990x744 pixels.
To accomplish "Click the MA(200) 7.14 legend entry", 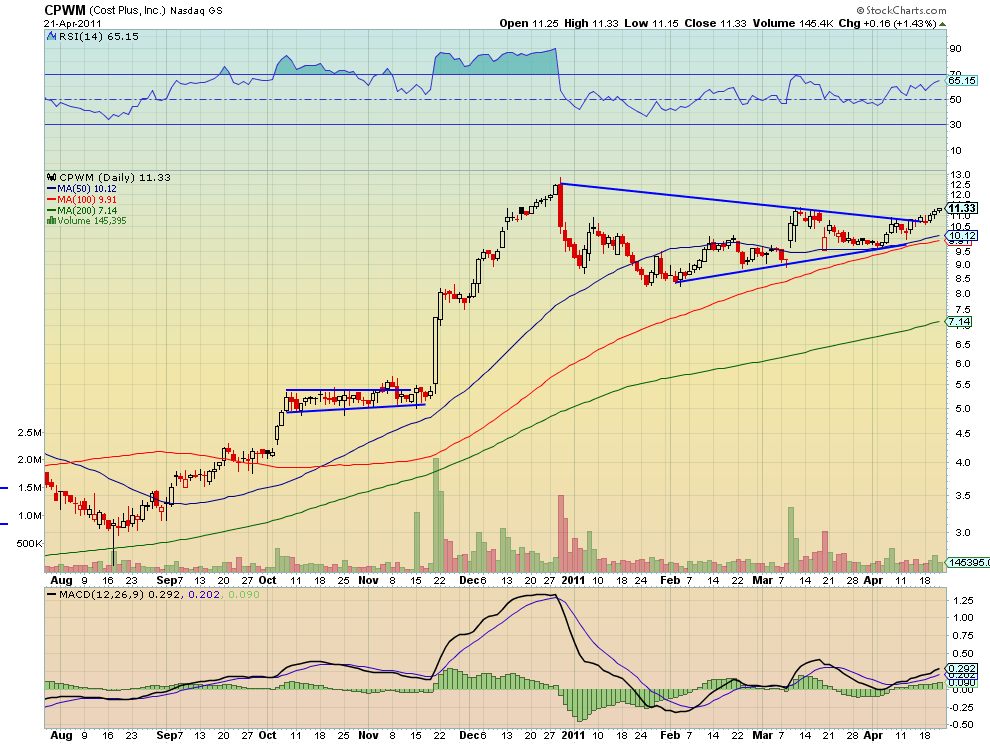I will 82,210.
